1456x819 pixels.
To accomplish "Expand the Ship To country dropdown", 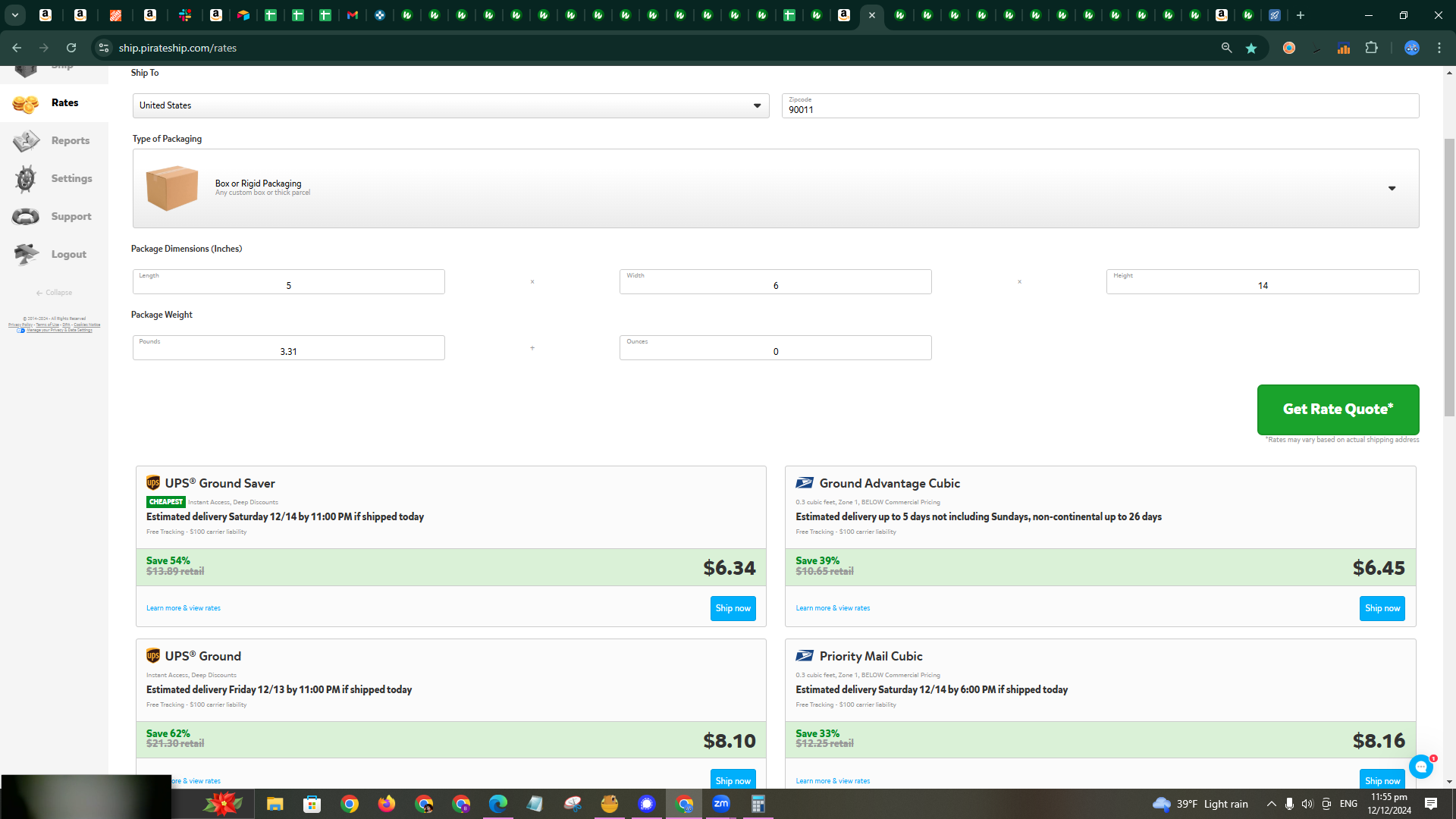I will tap(450, 105).
